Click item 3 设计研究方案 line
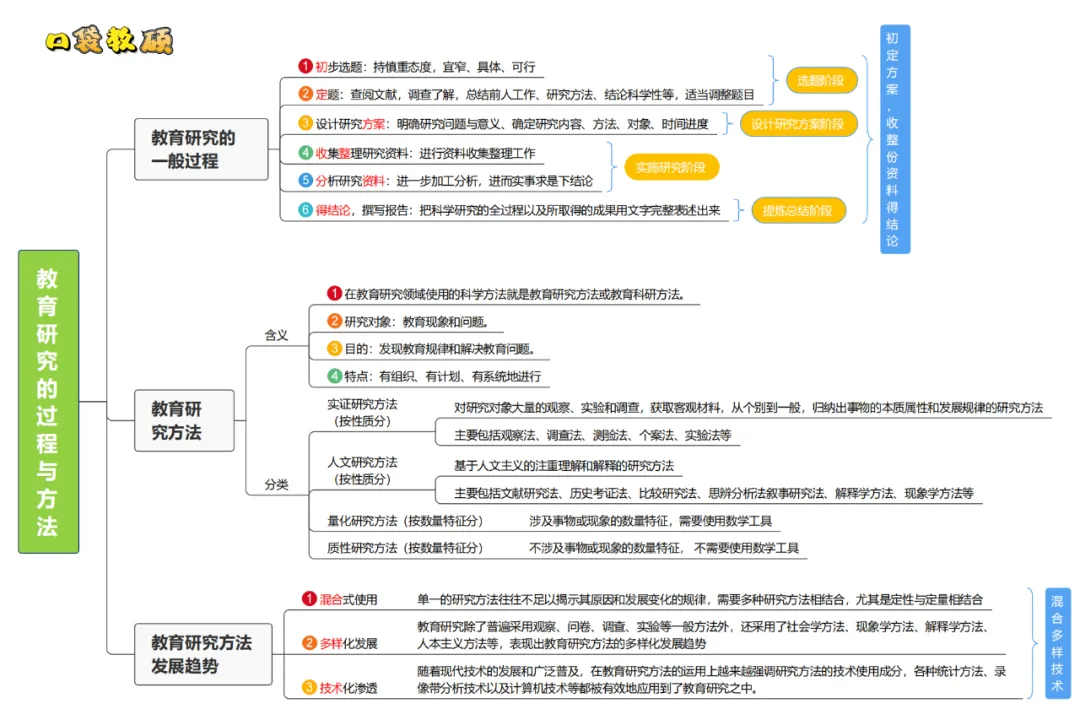Image resolution: width=1080 pixels, height=709 pixels. (x=503, y=124)
